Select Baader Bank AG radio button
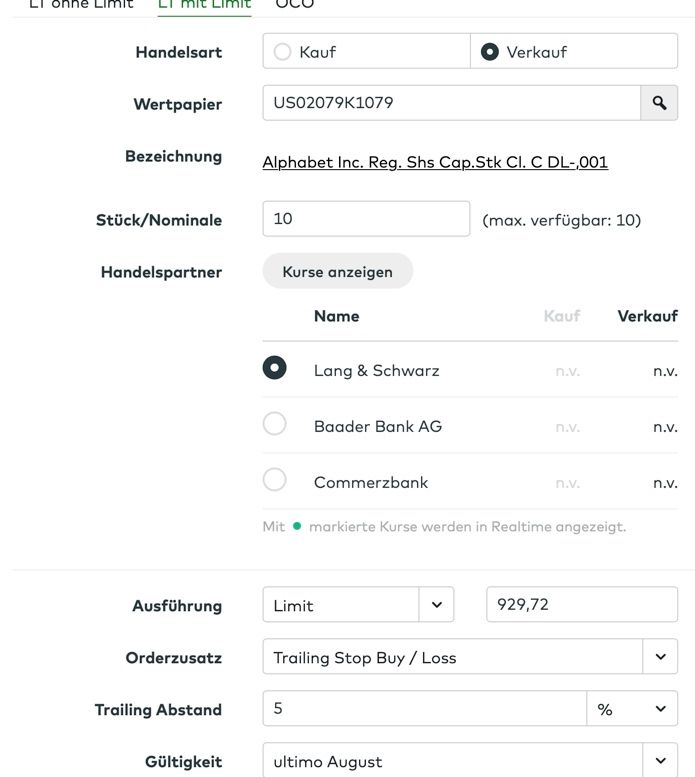The height and width of the screenshot is (777, 695). 274,424
